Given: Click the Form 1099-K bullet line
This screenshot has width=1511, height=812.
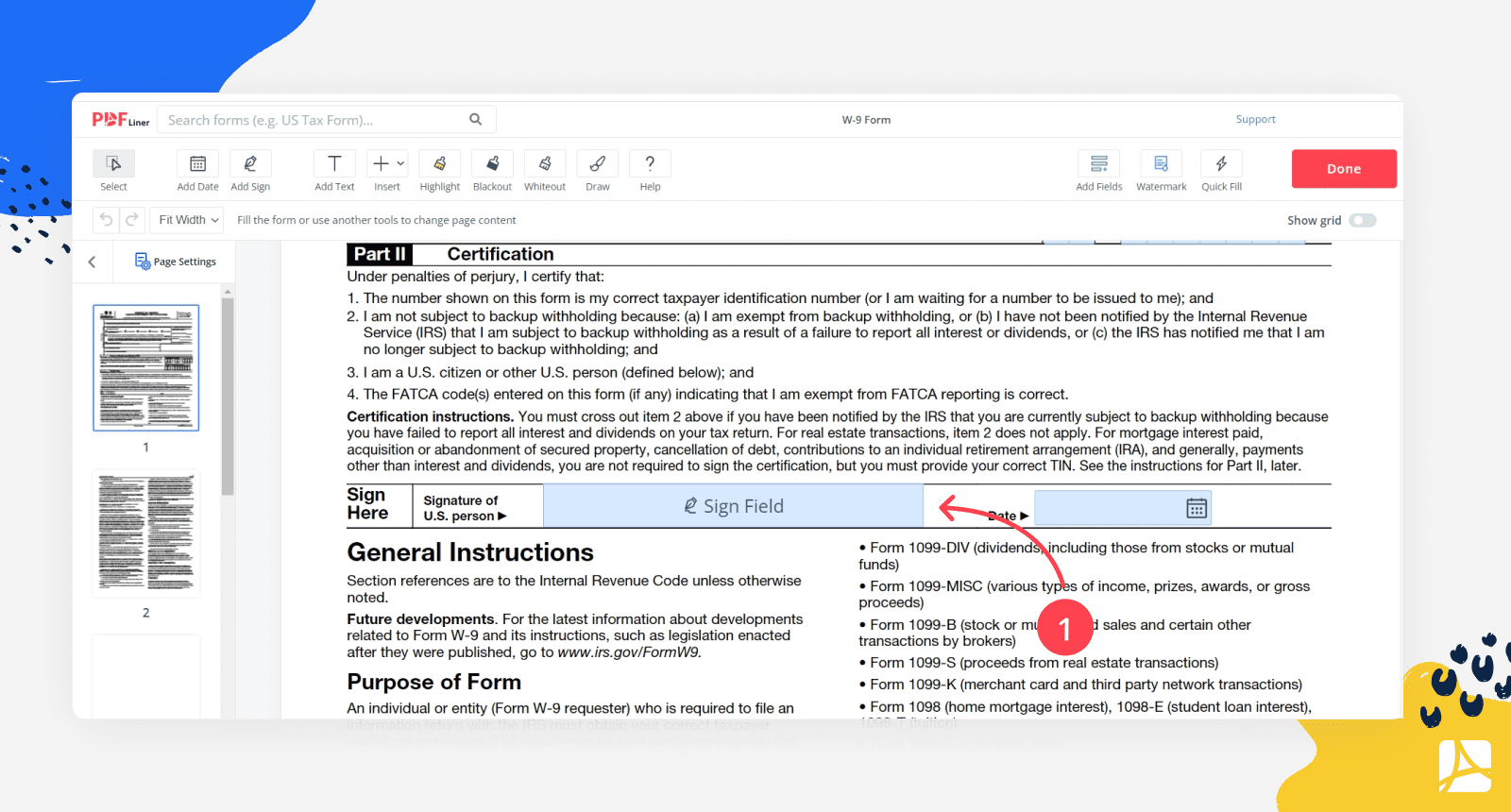Looking at the screenshot, I should point(1080,685).
